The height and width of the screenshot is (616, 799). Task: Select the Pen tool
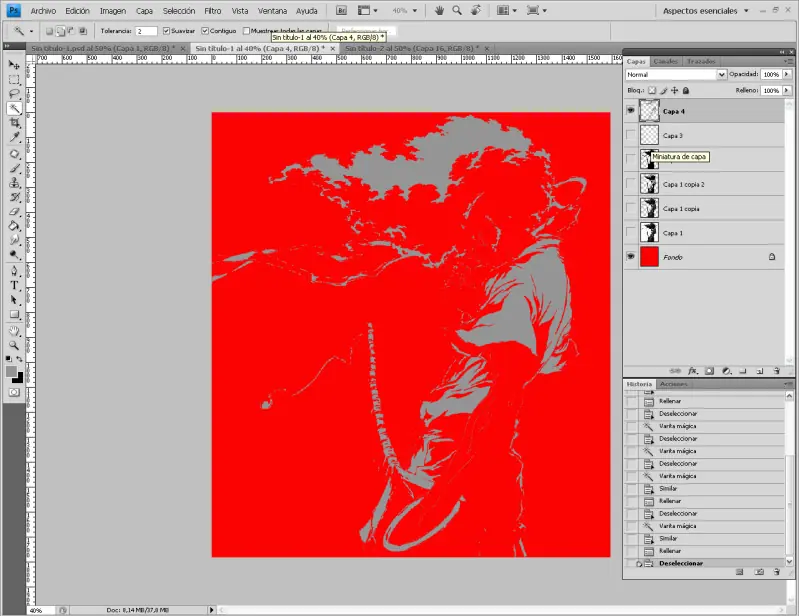(14, 271)
